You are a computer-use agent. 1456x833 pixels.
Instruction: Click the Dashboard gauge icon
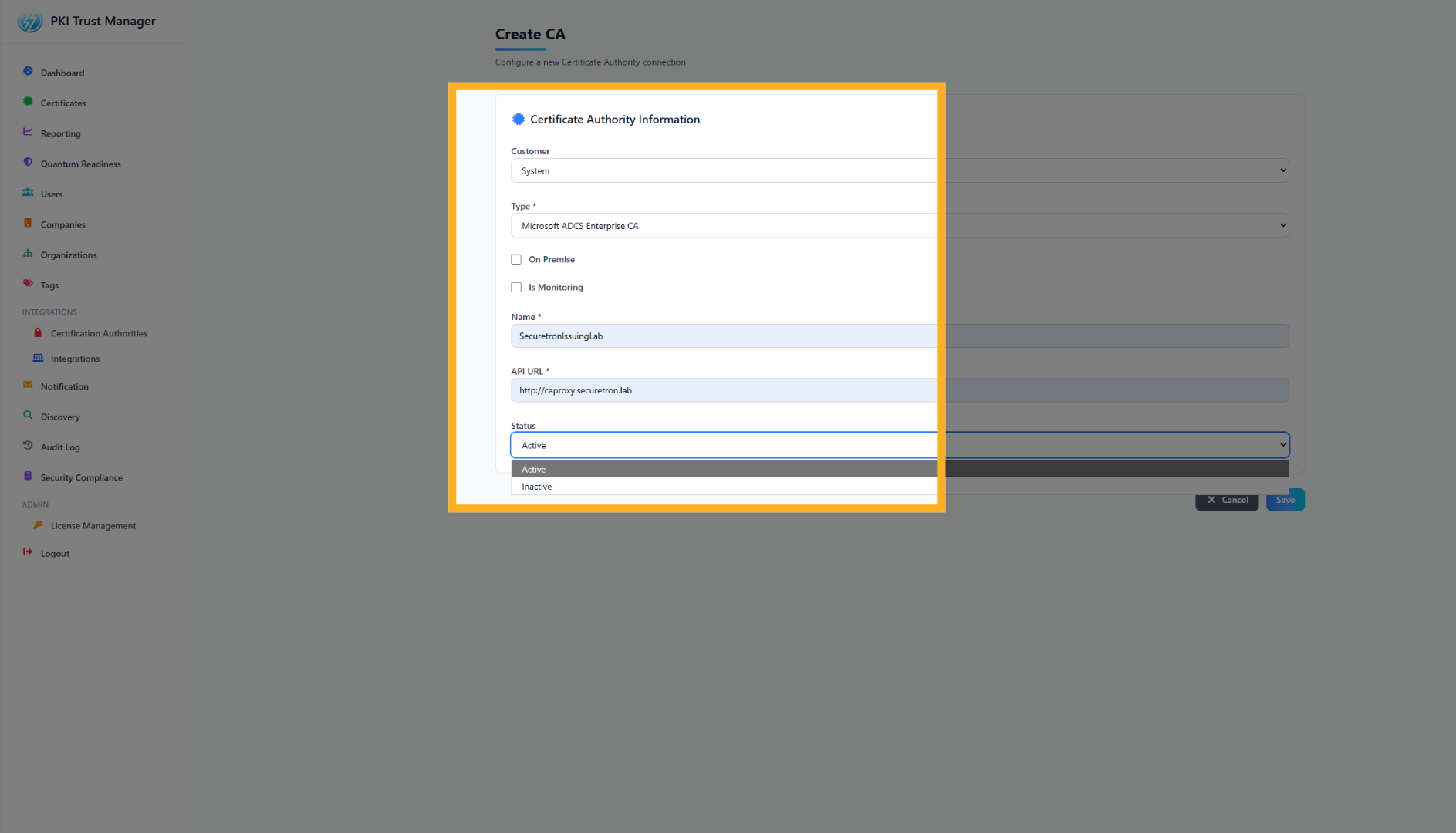[x=28, y=72]
